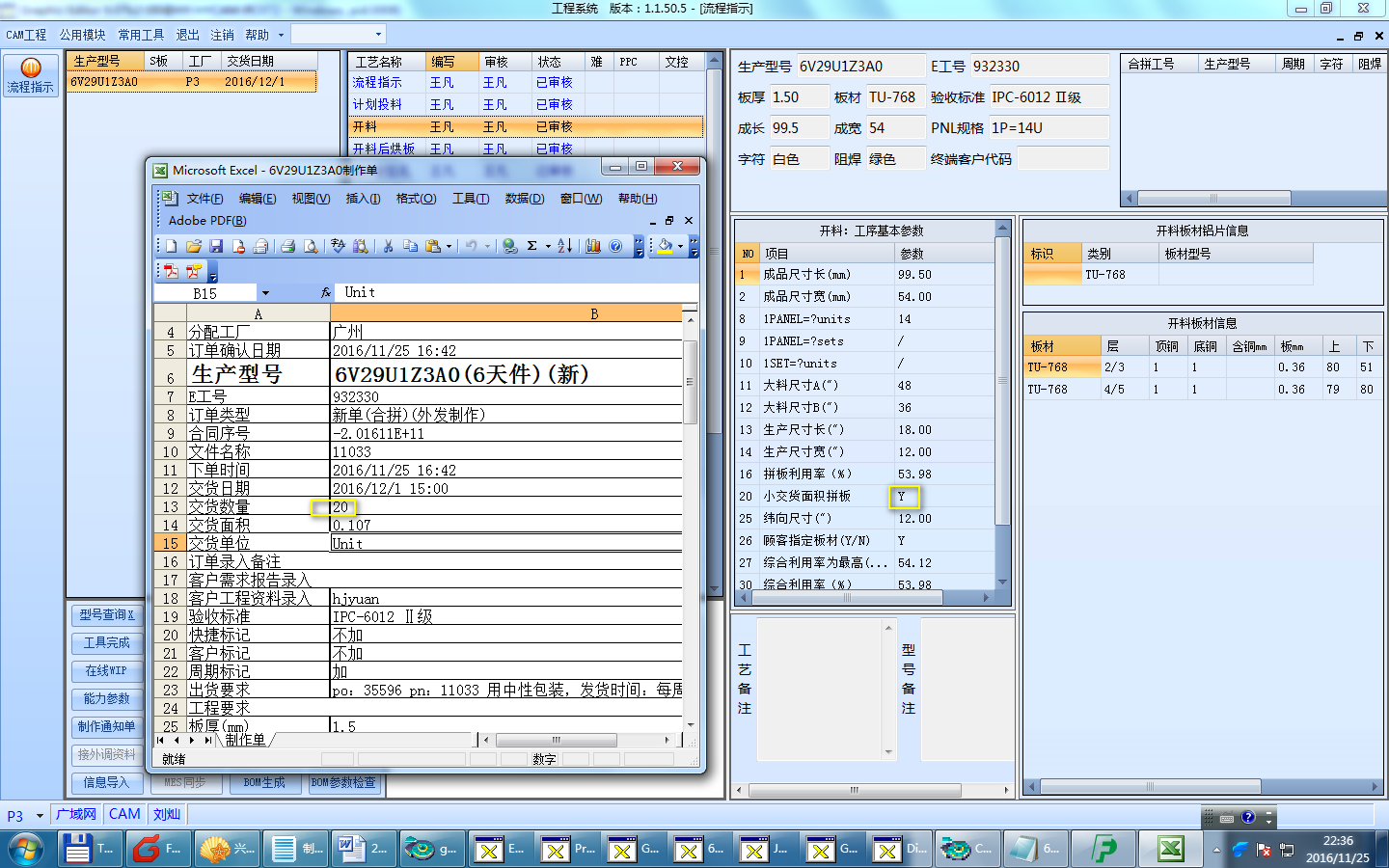Open the Name Box B15 dropdown
1389x868 pixels.
pyautogui.click(x=265, y=293)
